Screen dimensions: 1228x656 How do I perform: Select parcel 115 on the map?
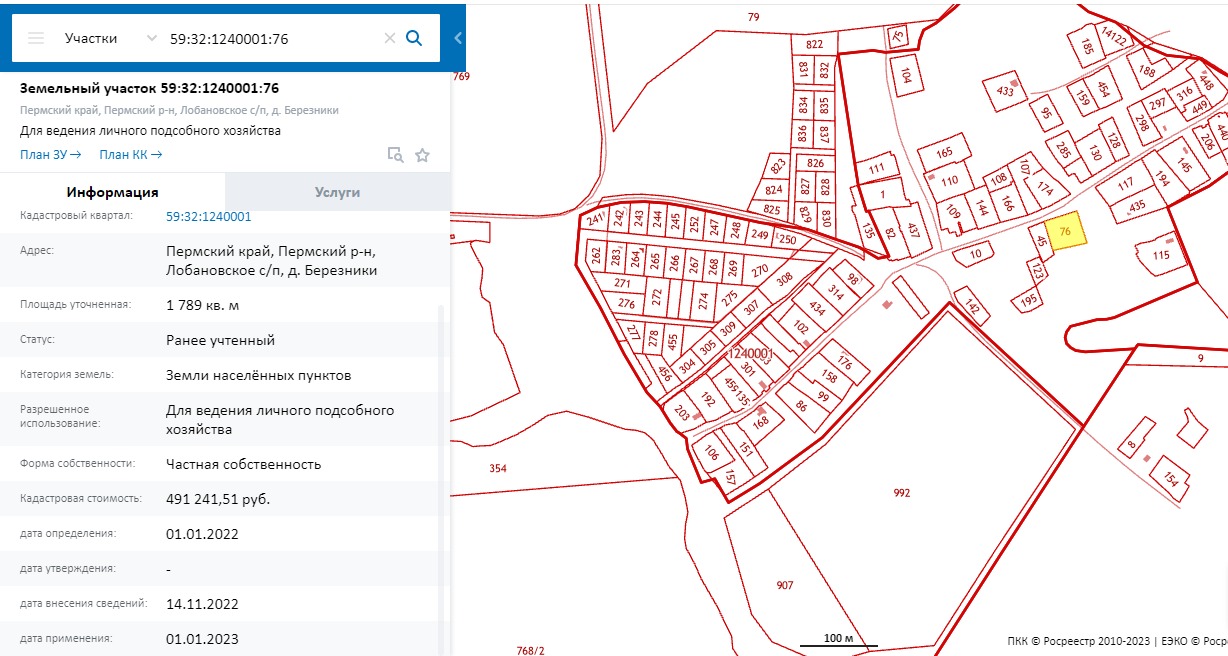click(1160, 256)
